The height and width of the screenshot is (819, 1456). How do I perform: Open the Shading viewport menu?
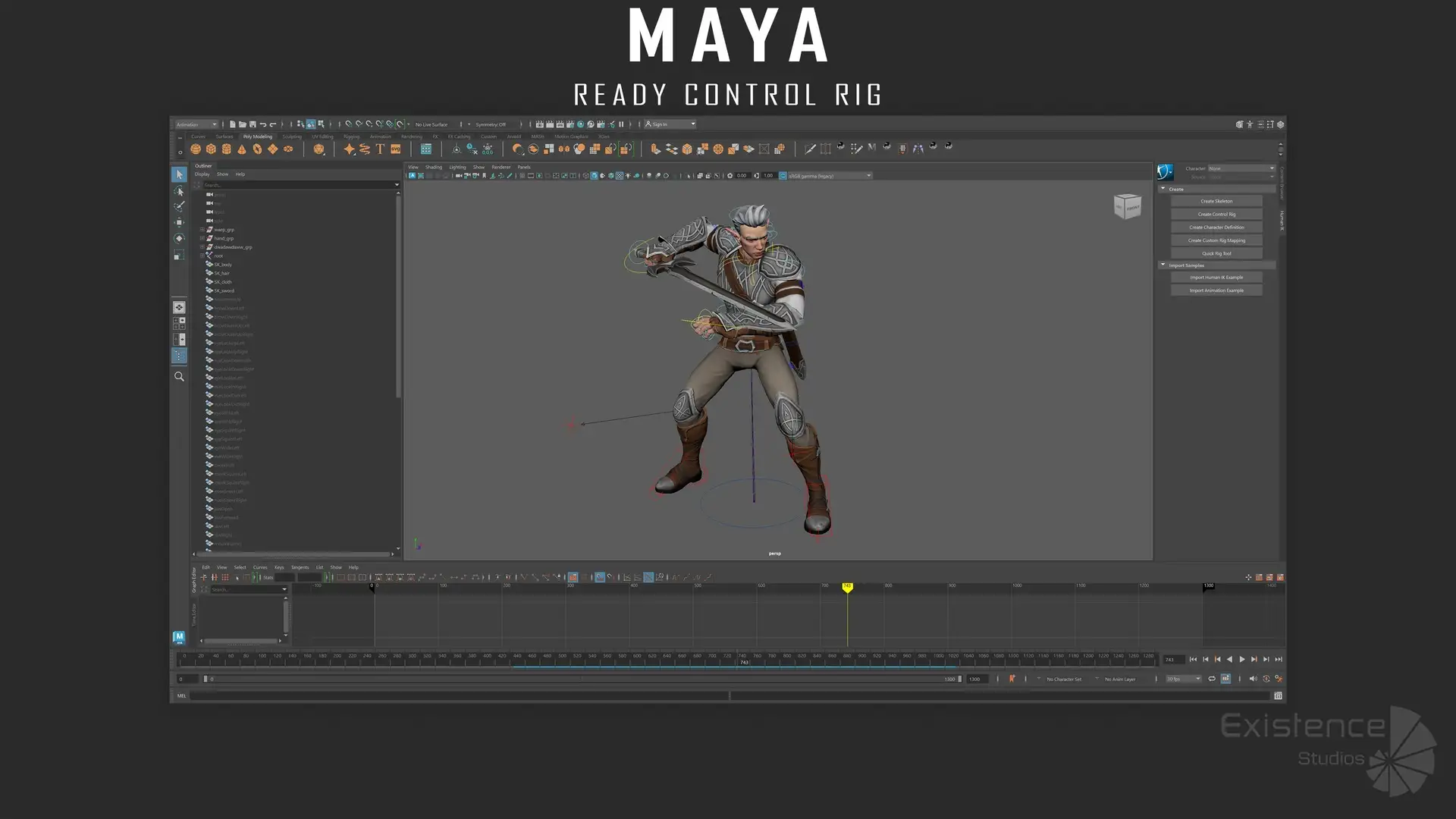click(x=433, y=167)
